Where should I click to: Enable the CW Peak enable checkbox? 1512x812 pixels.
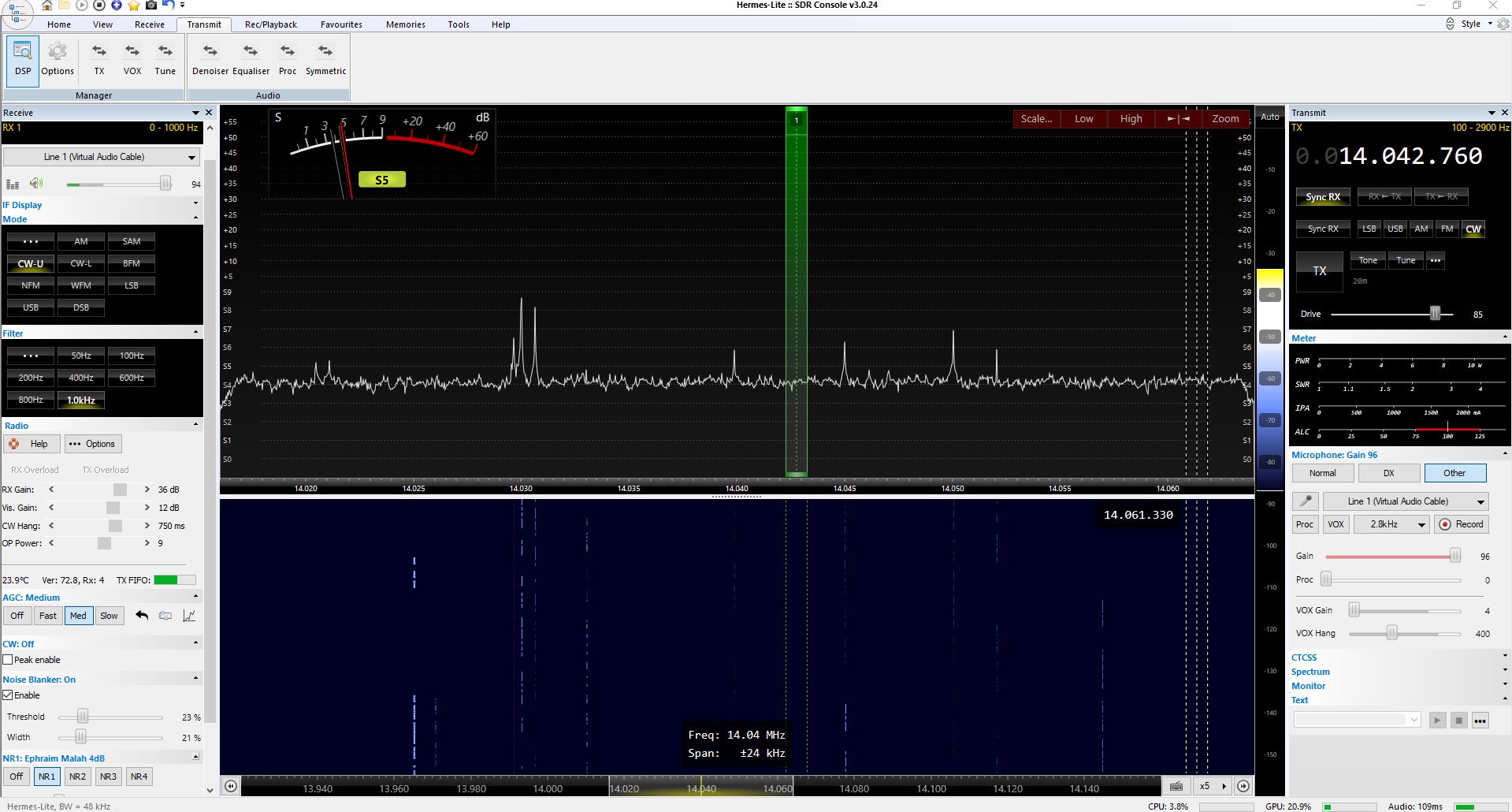8,660
